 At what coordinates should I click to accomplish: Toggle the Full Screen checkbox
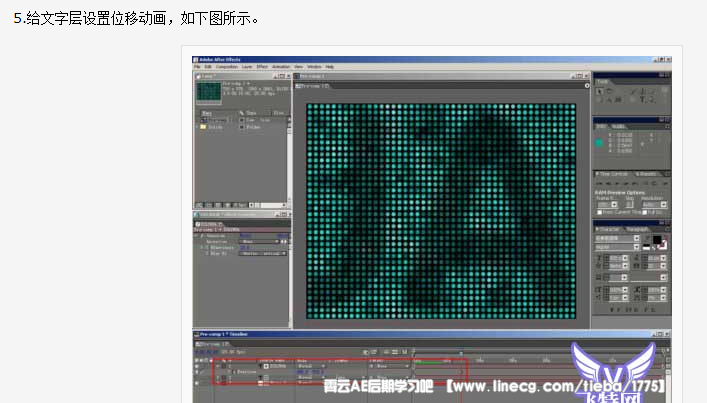[645, 212]
